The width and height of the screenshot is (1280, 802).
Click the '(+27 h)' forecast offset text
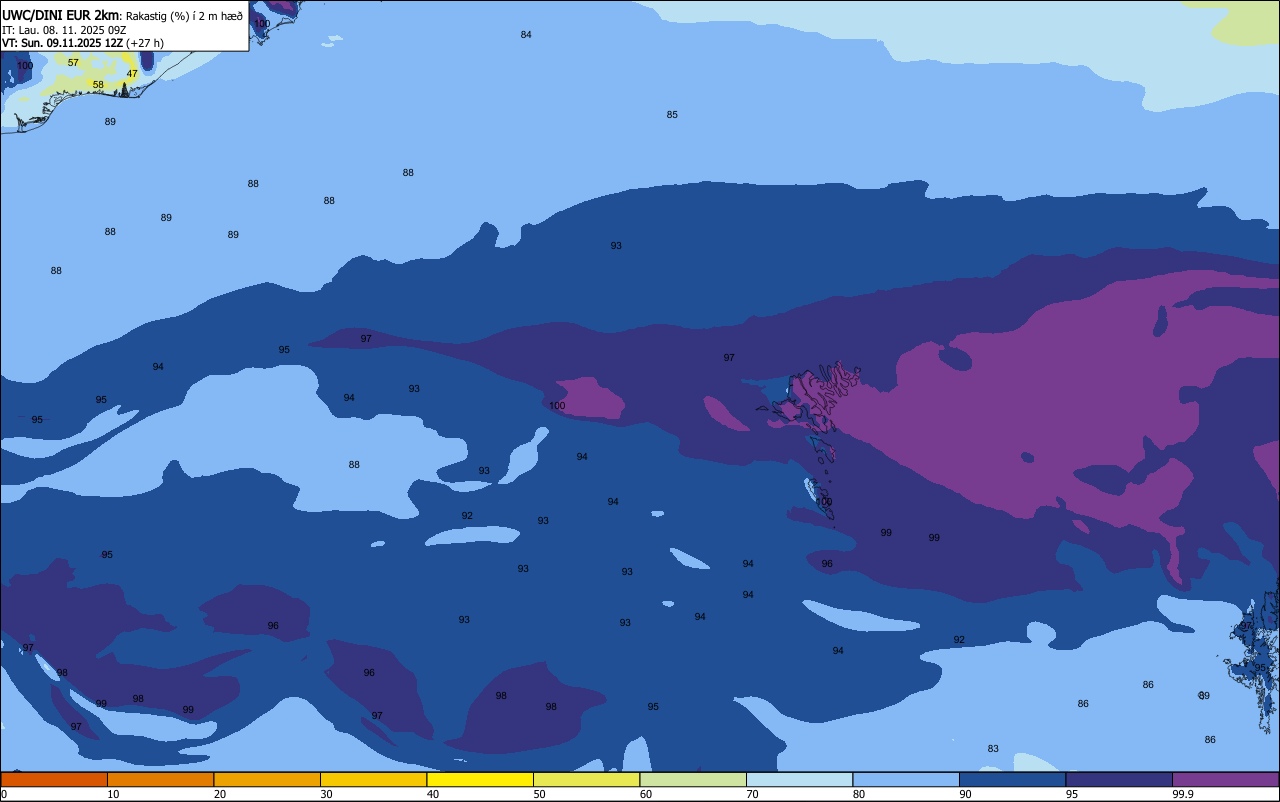click(x=145, y=43)
